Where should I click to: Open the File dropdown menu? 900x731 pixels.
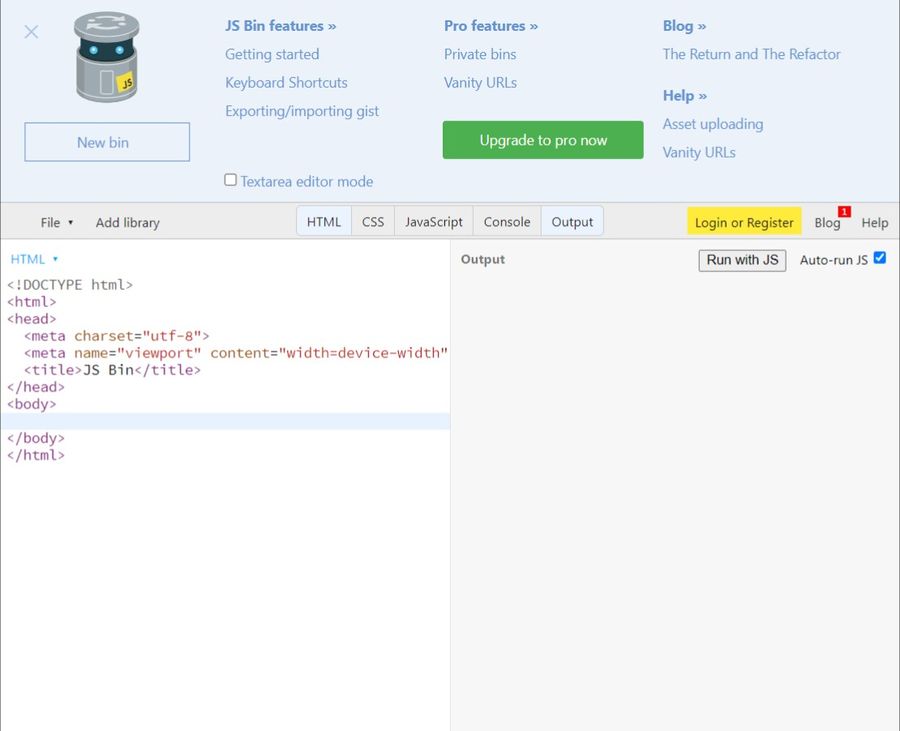point(56,223)
